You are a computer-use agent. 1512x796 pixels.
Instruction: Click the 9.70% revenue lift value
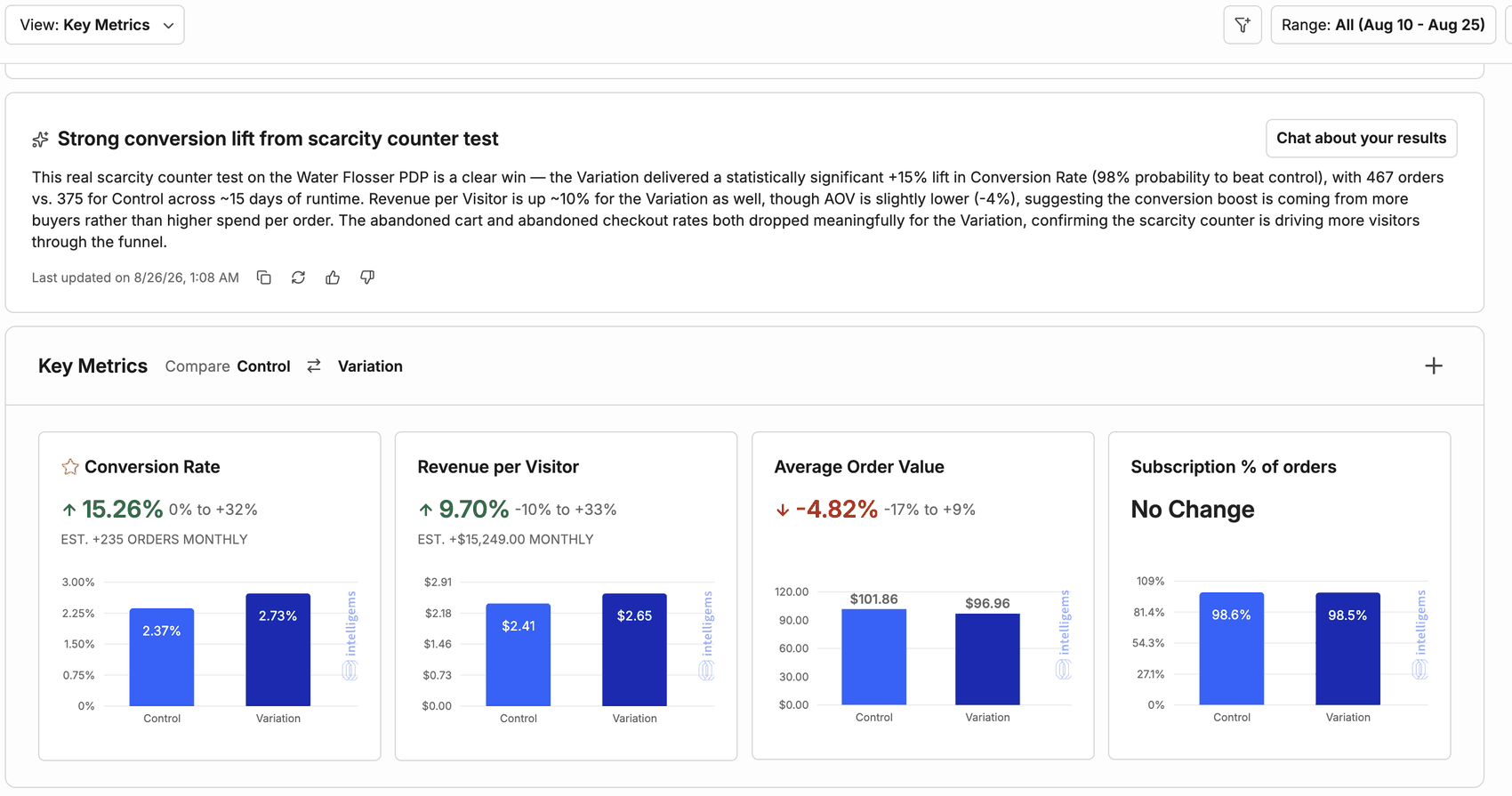[473, 510]
